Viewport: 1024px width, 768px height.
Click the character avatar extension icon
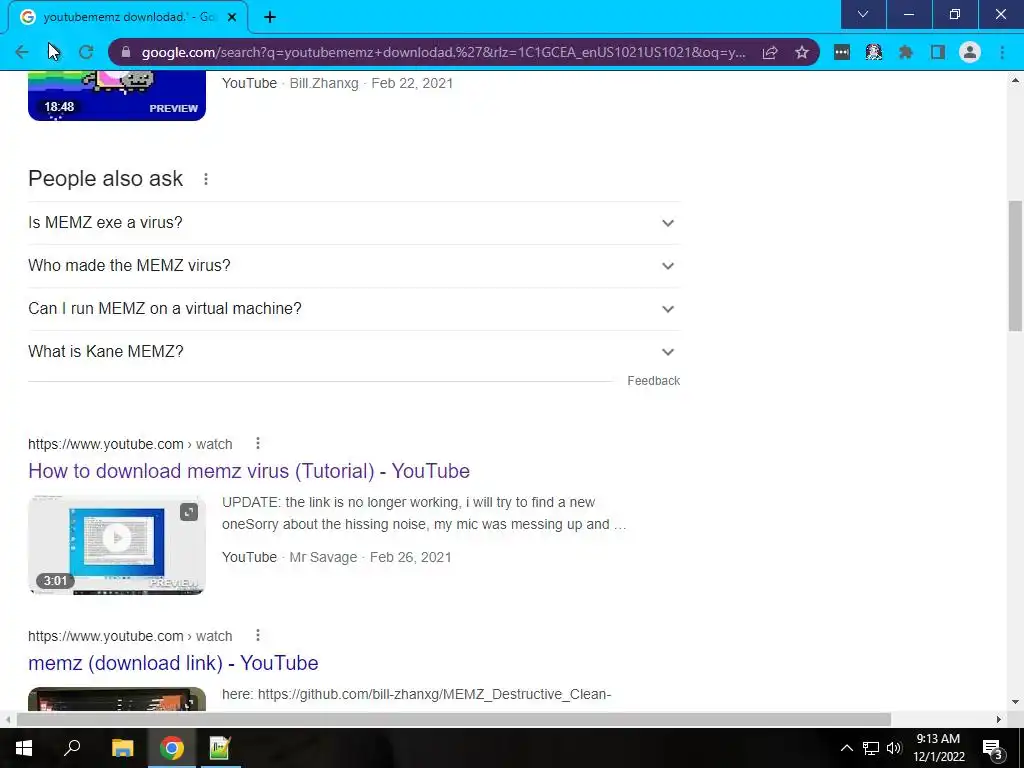coord(874,52)
